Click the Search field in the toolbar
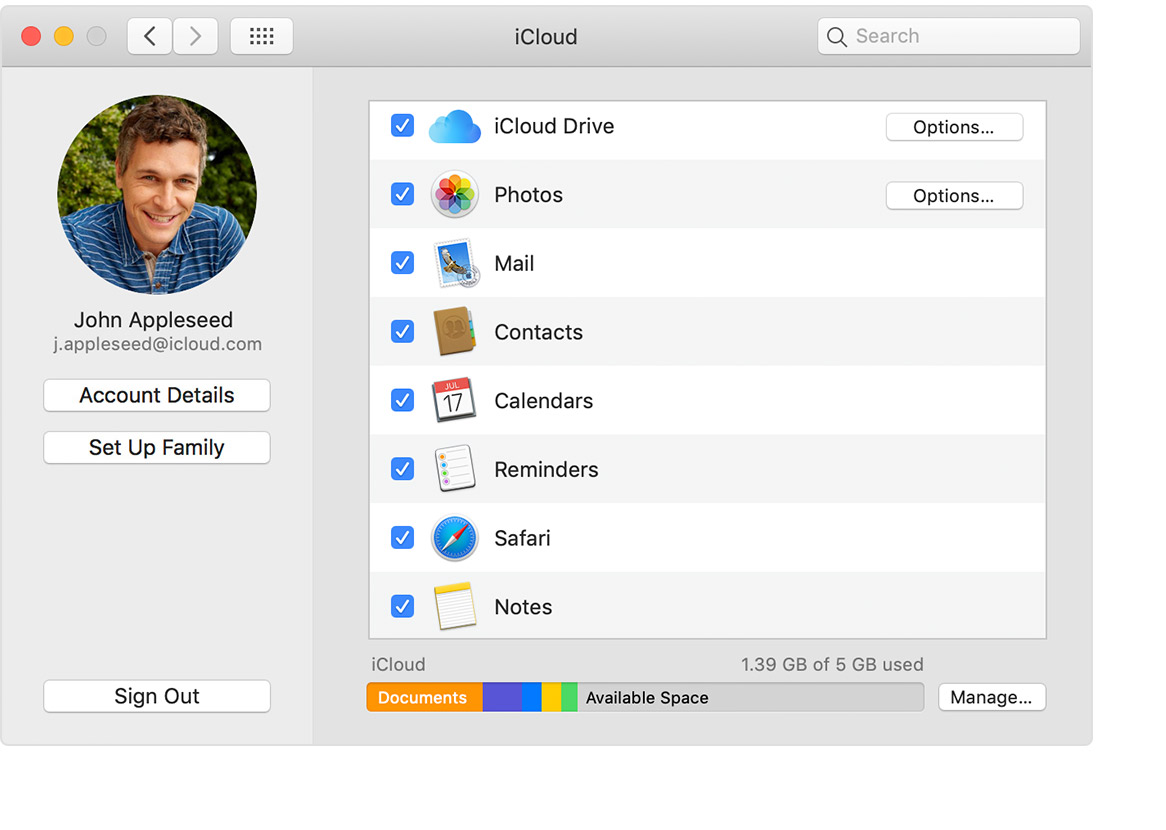Viewport: 1166px width, 830px height. tap(948, 37)
